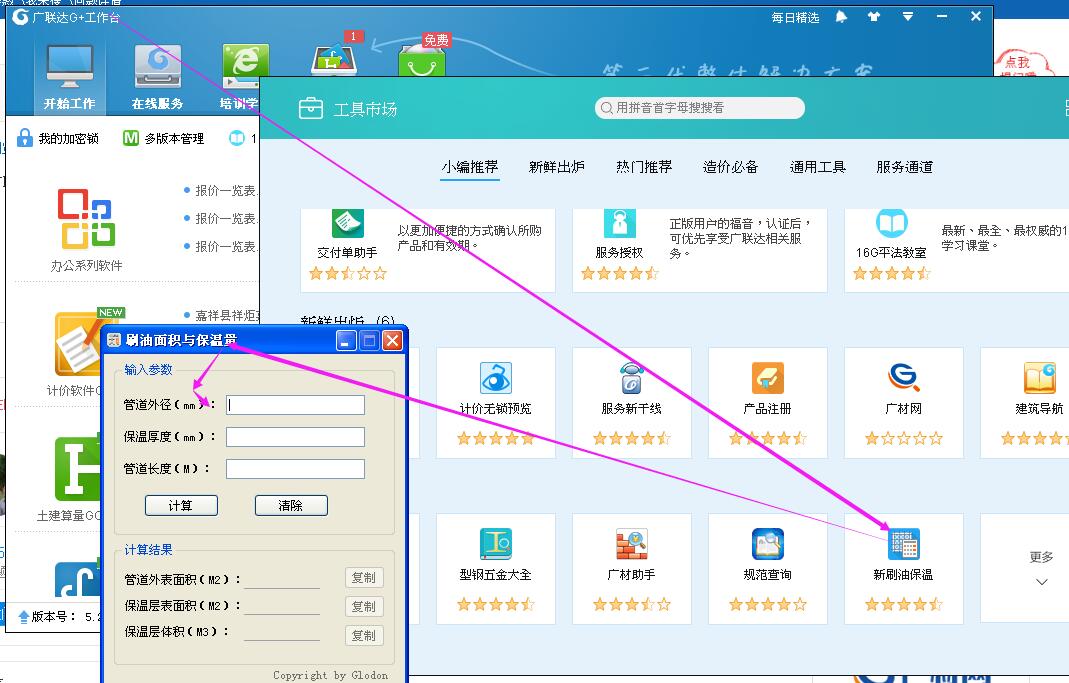Screen dimensions: 1069x683
Task: Open the title bar dropdown triangle menu
Action: (x=907, y=16)
